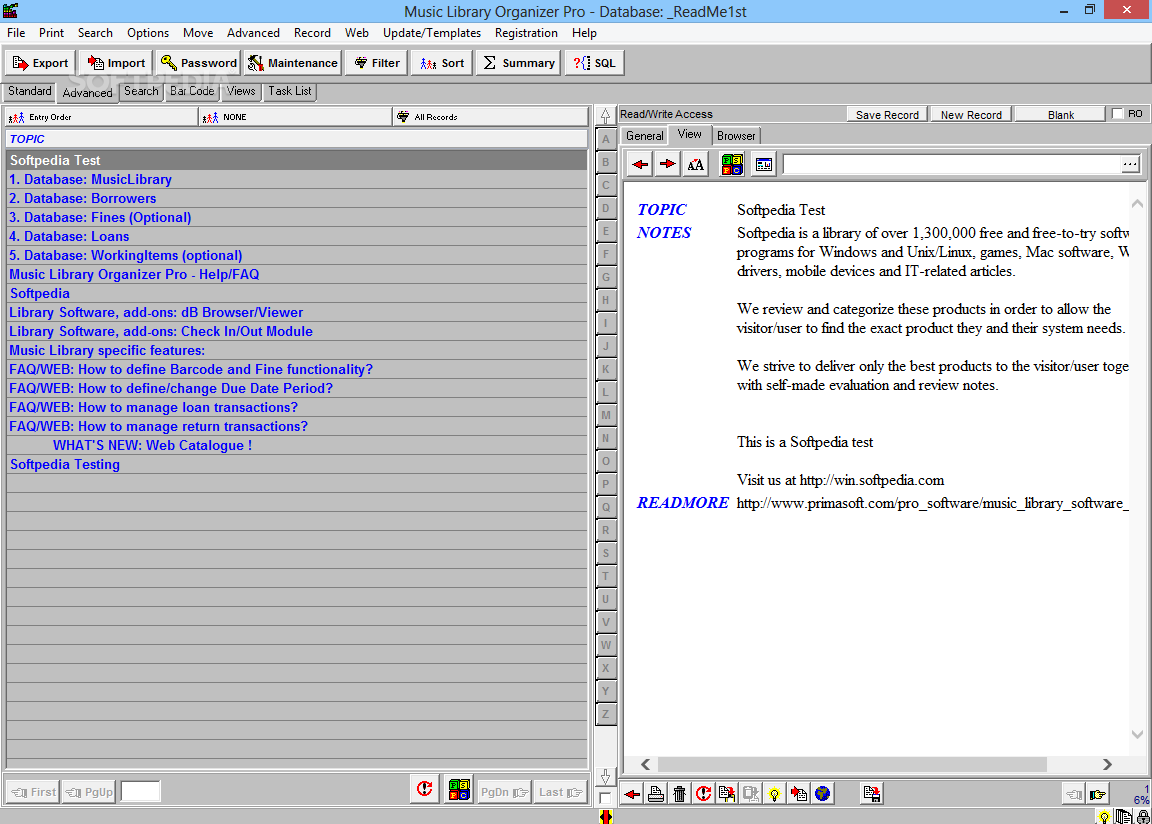This screenshot has height=824, width=1152.
Task: Select record '1. Database: MusicLibrary'
Action: point(297,179)
